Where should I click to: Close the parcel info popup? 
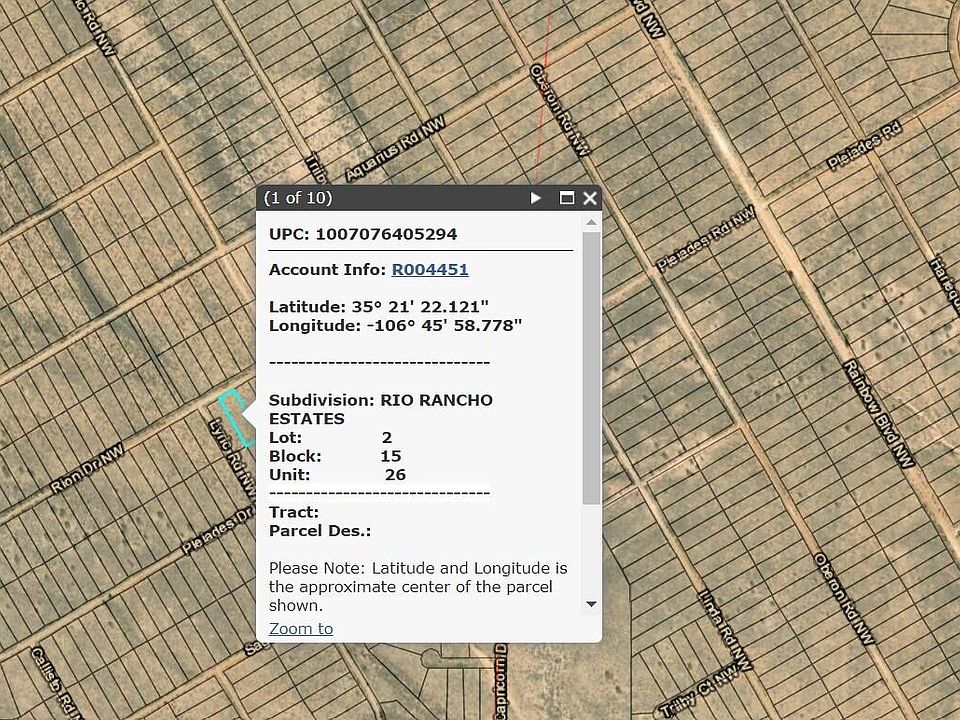tap(590, 198)
